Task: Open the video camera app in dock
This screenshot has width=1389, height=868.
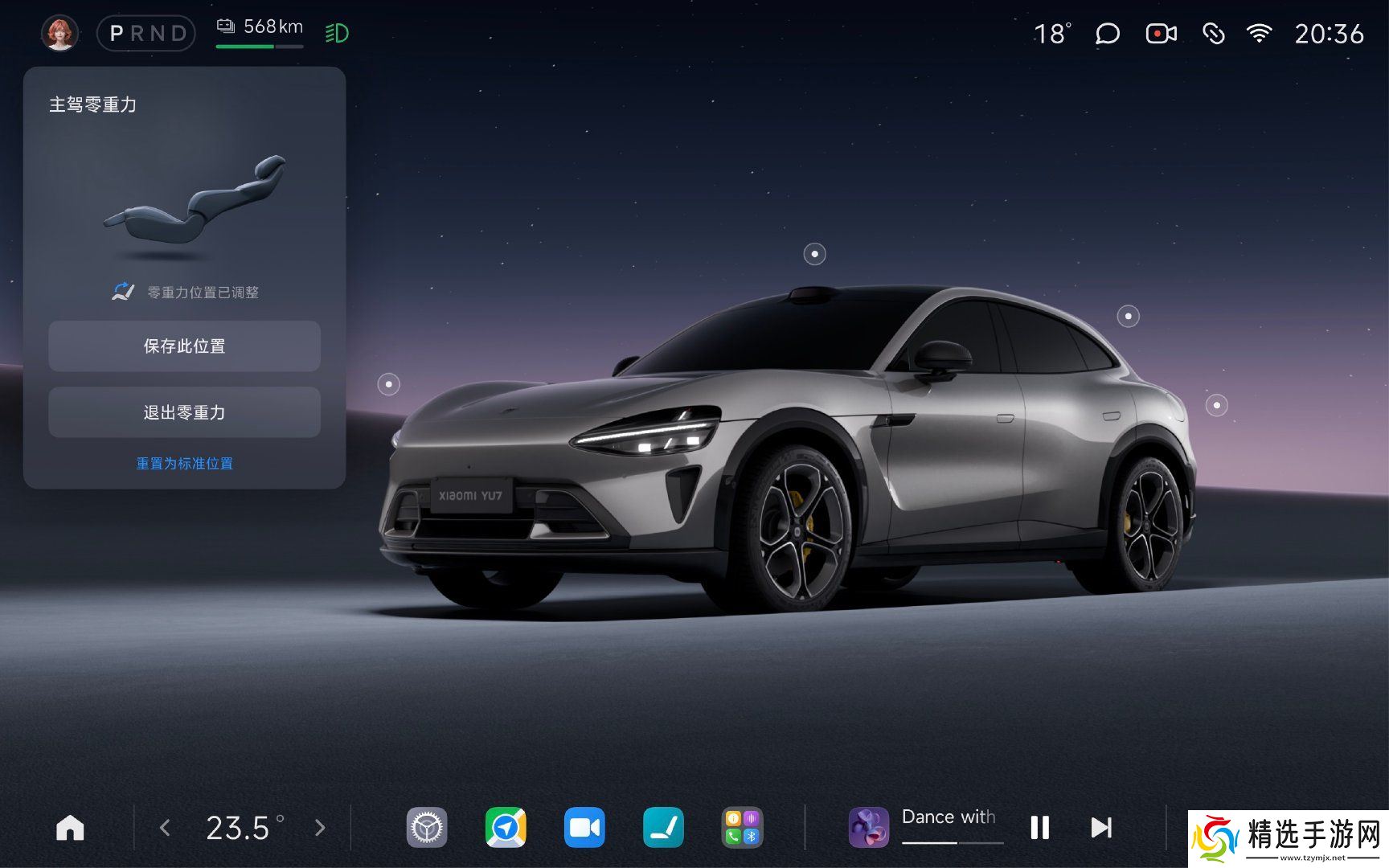Action: (x=584, y=828)
